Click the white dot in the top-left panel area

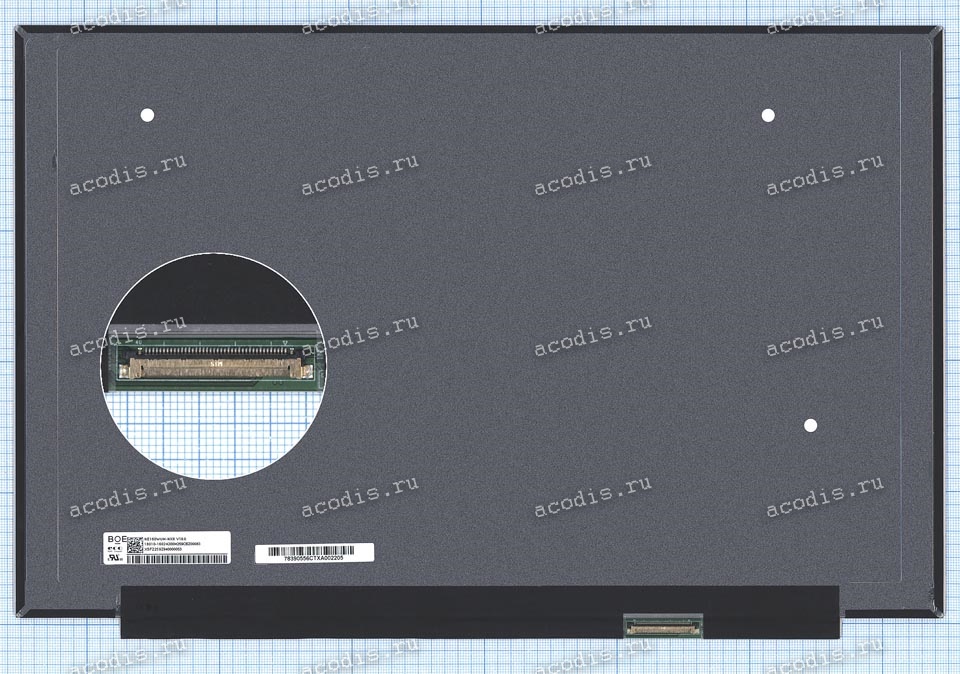pyautogui.click(x=147, y=115)
